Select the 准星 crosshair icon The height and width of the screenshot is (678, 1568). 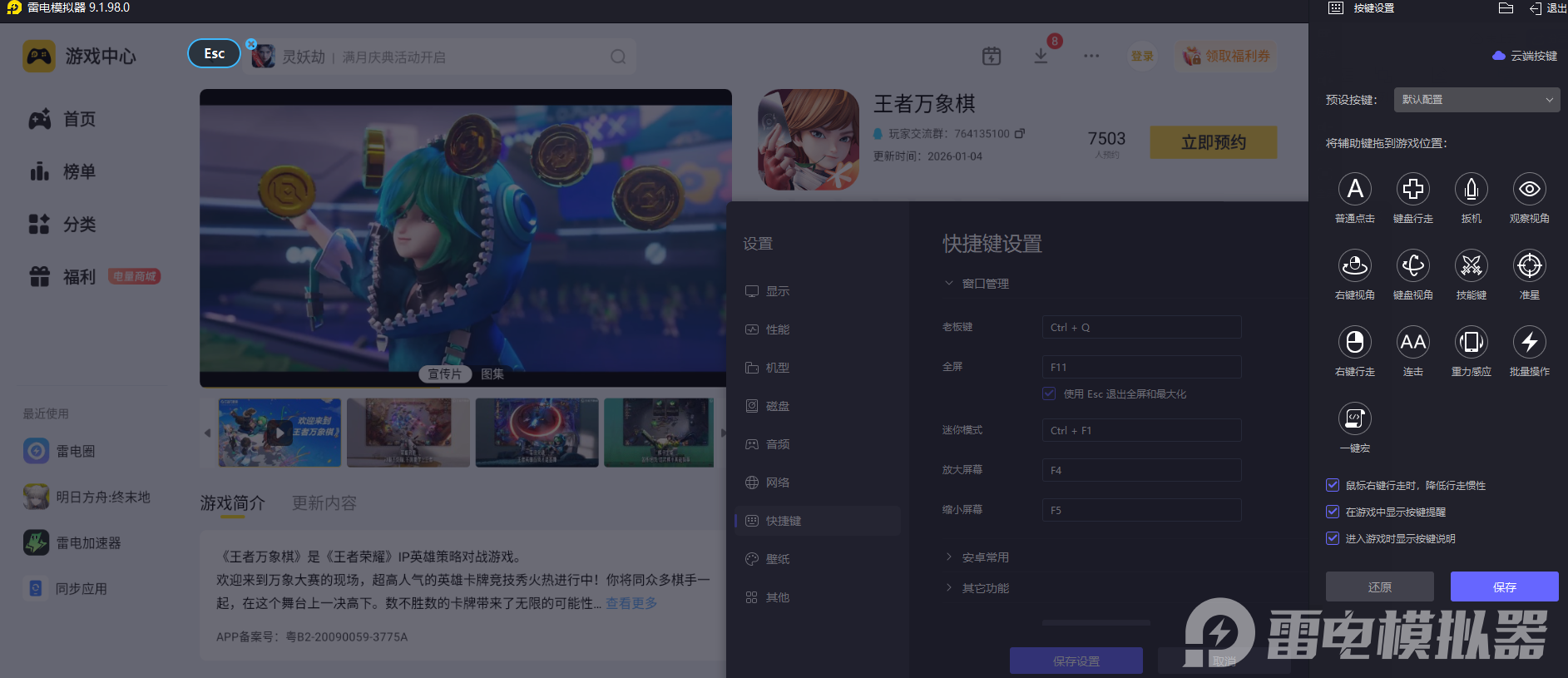[1530, 265]
